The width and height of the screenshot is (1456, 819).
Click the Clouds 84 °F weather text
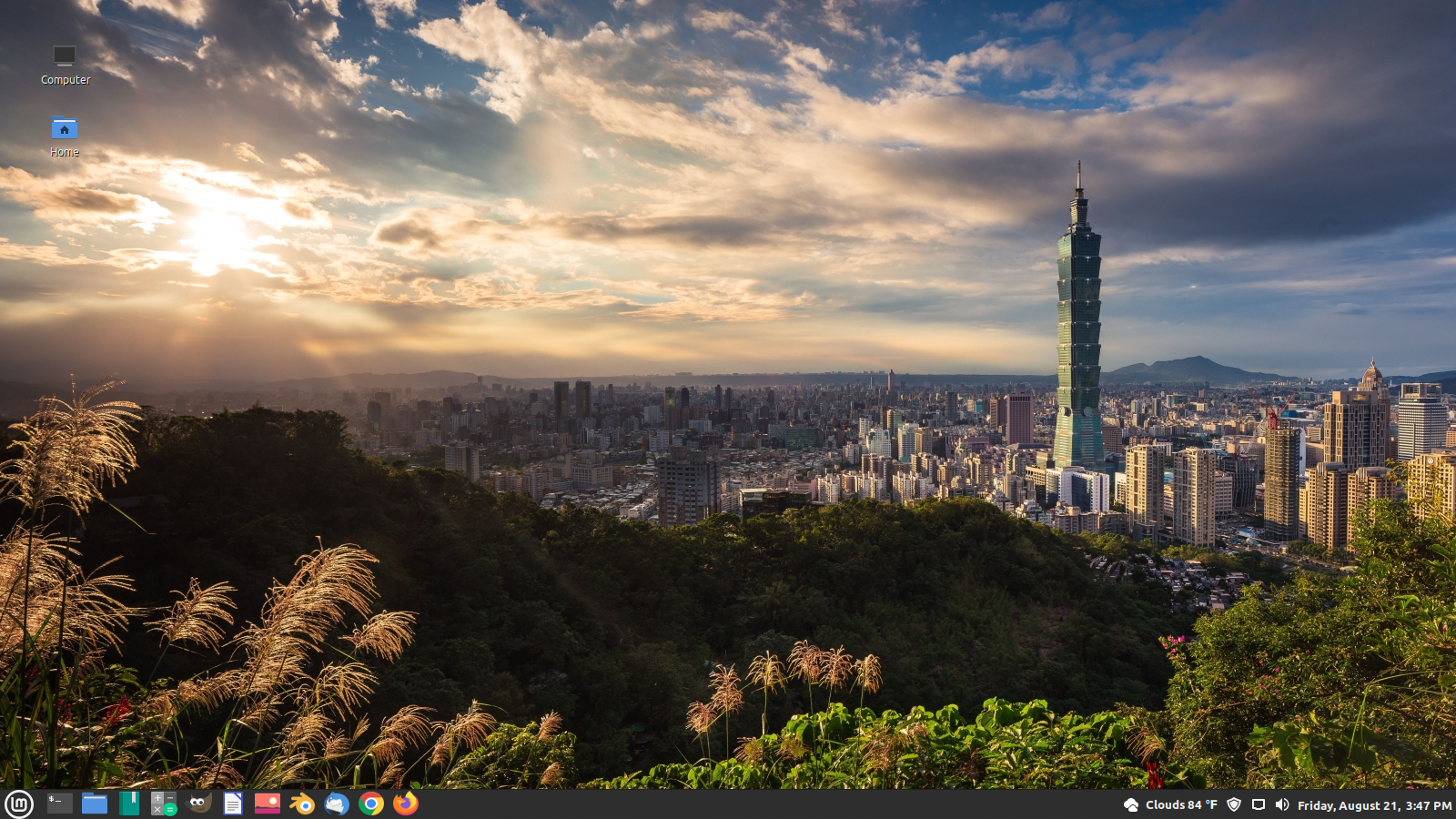click(x=1181, y=805)
